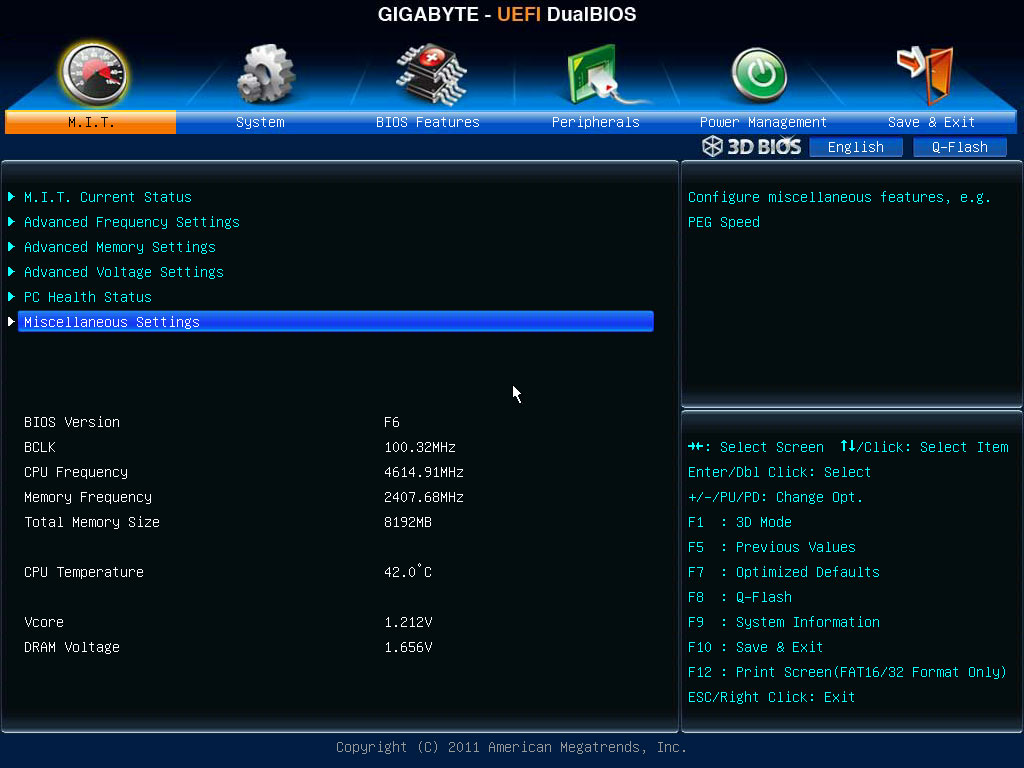Expand arrow beside M.I.T. Current Status
The image size is (1024, 768).
pyautogui.click(x=11, y=197)
